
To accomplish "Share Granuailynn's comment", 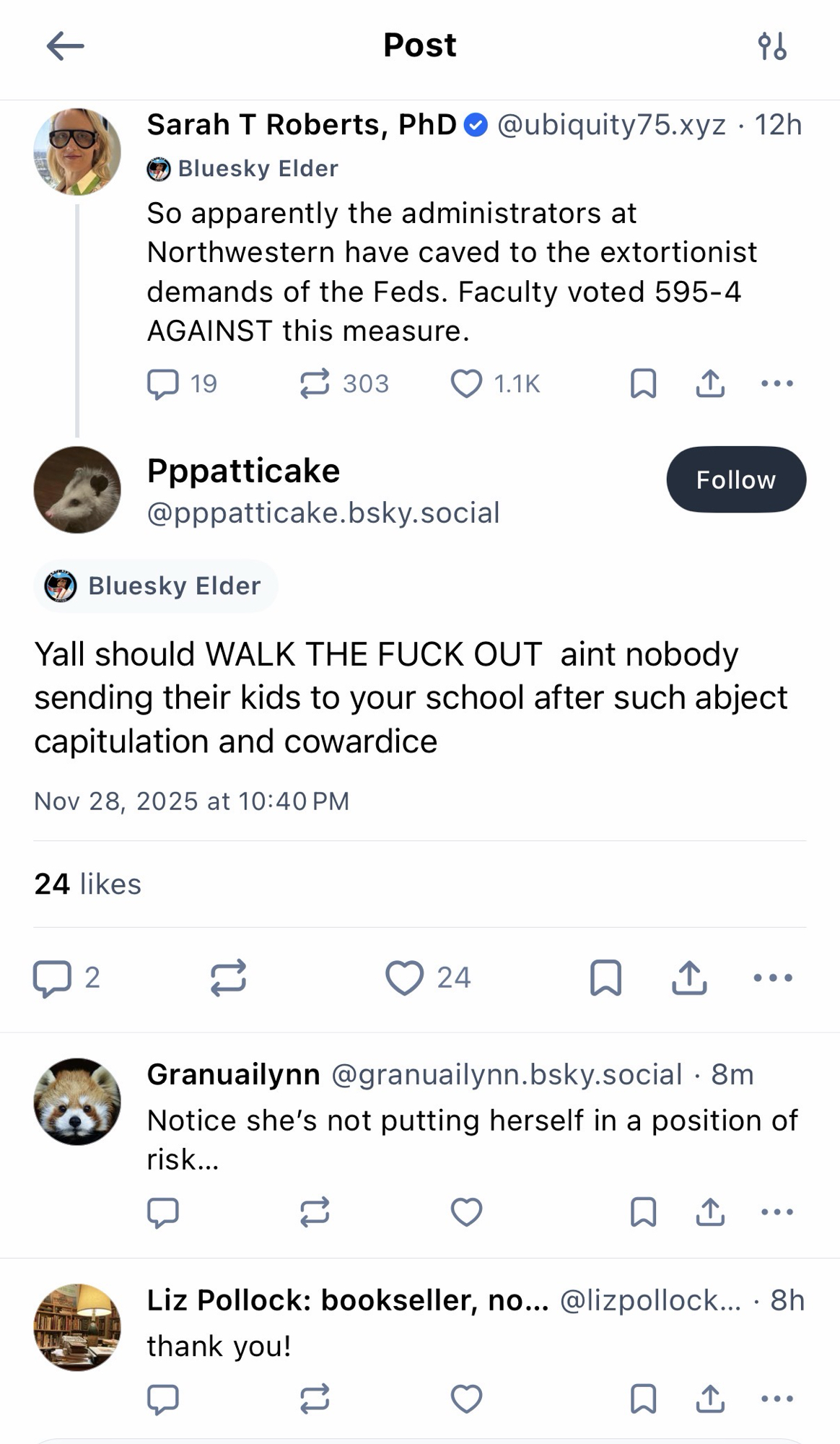I will click(x=710, y=1212).
